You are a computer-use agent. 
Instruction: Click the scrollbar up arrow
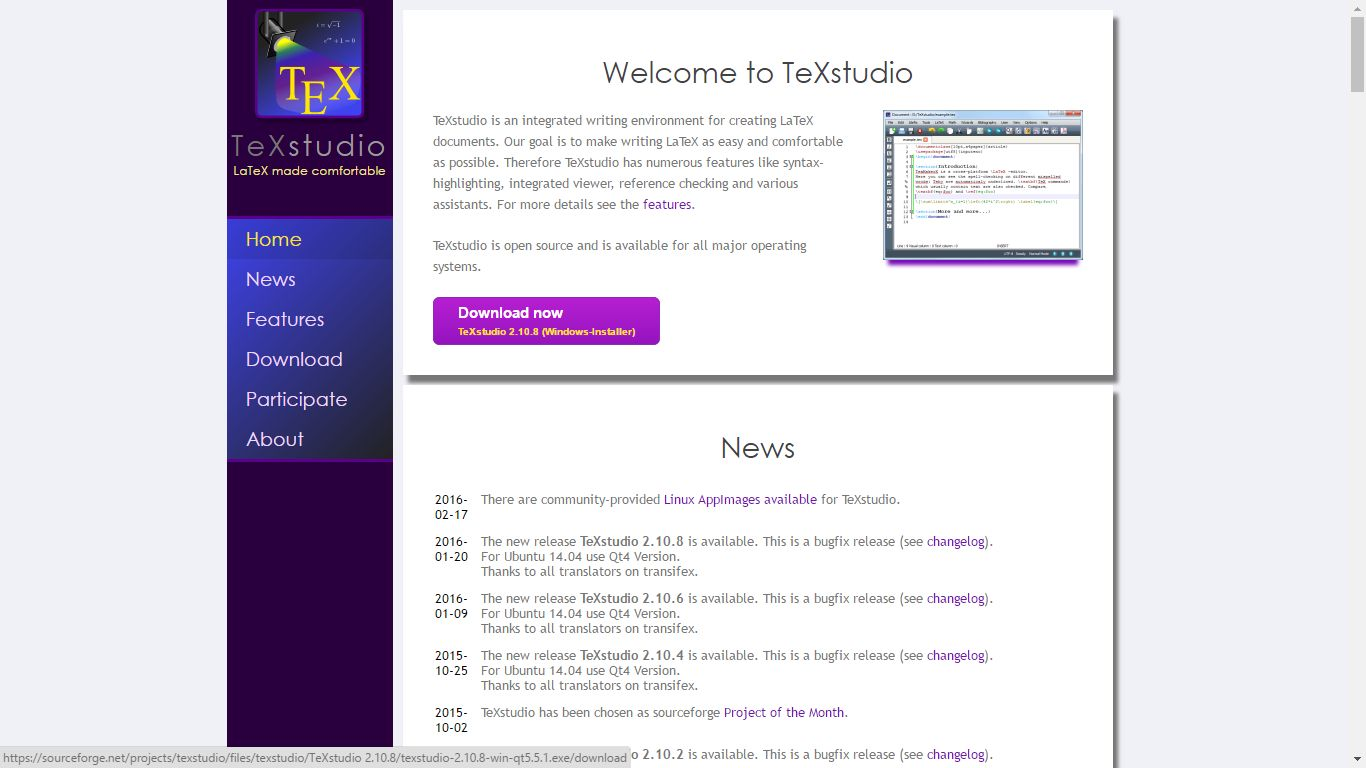(x=1357, y=8)
